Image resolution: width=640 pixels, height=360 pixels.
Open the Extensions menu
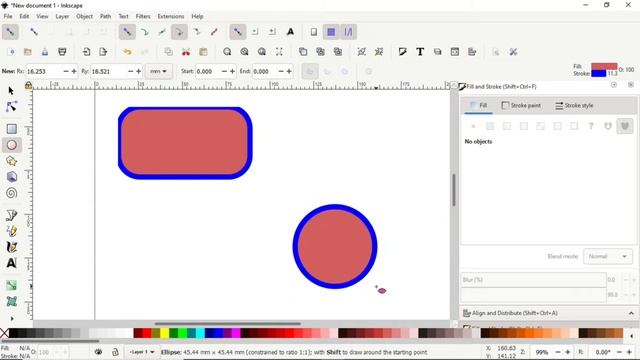click(171, 16)
